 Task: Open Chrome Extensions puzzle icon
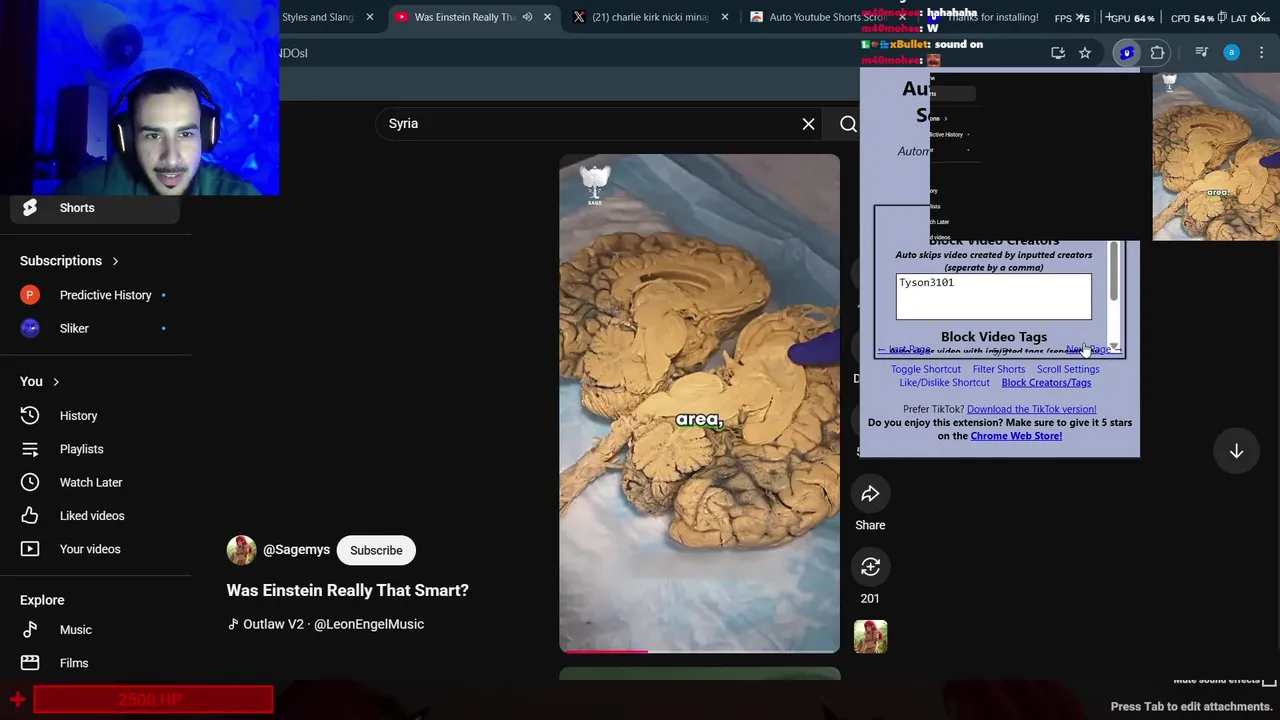click(1157, 53)
